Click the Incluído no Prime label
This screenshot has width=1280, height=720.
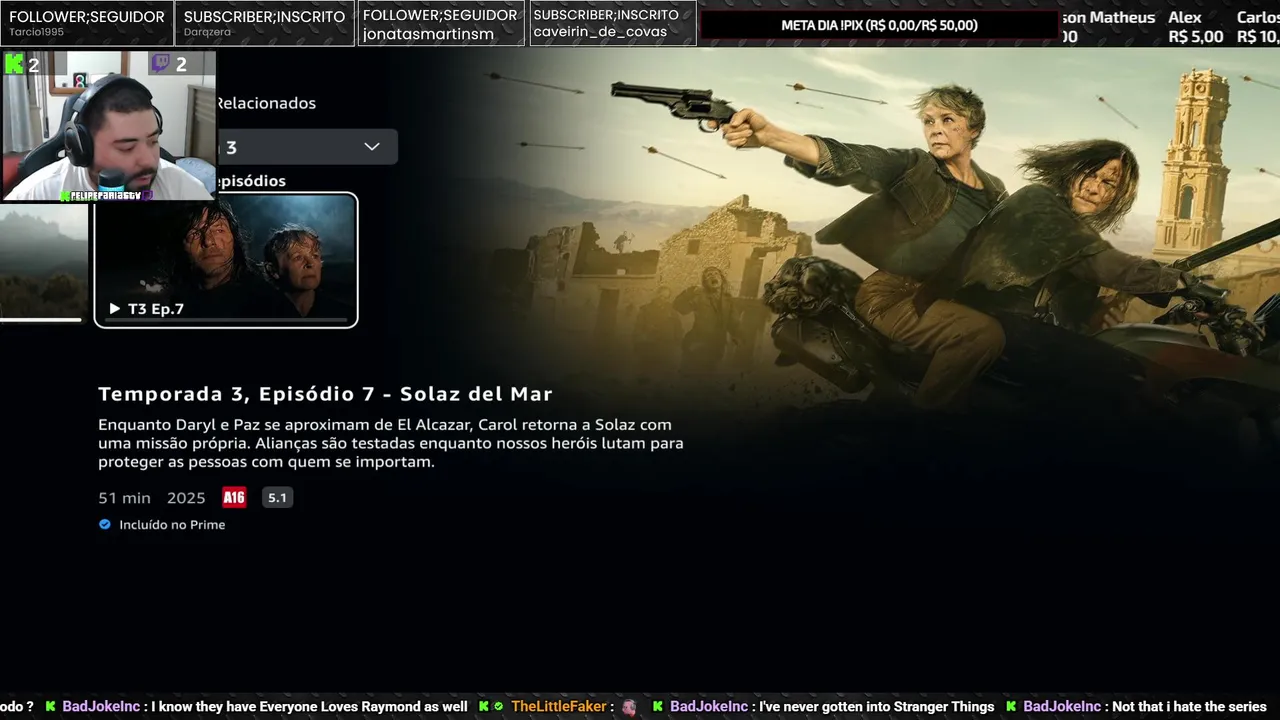click(x=172, y=525)
